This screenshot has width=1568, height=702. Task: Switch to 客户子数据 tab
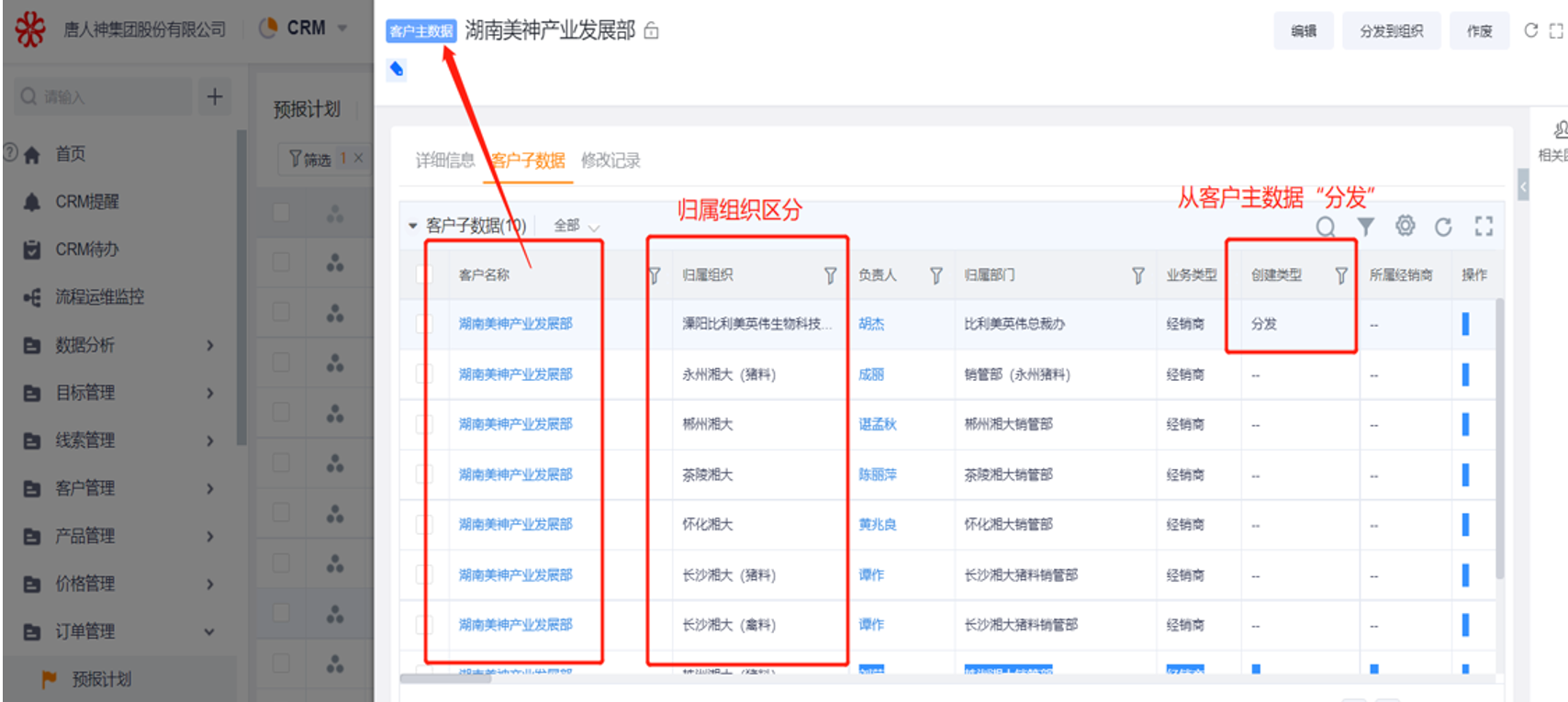[528, 161]
